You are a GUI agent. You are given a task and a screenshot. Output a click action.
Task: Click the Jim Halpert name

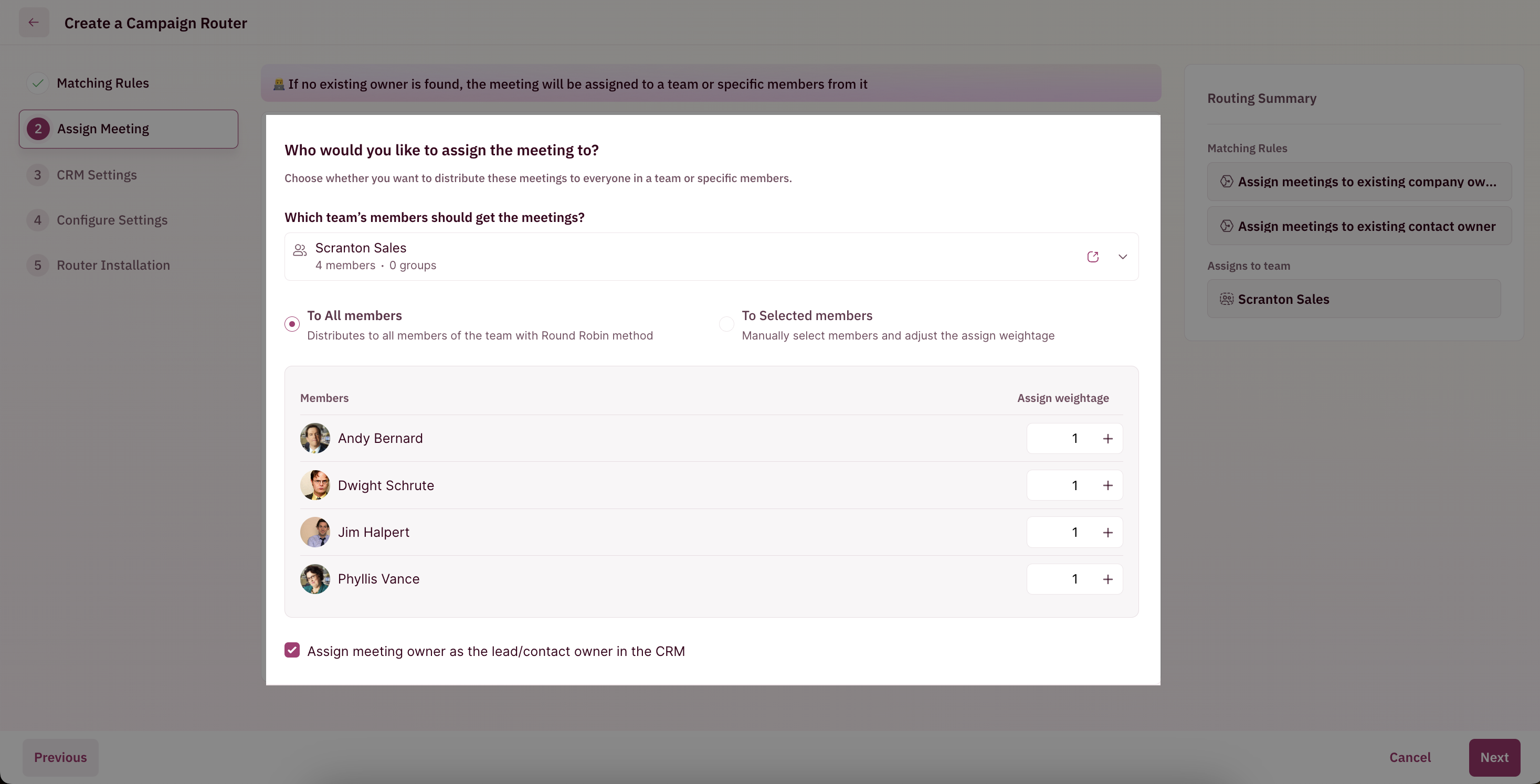pyautogui.click(x=374, y=532)
